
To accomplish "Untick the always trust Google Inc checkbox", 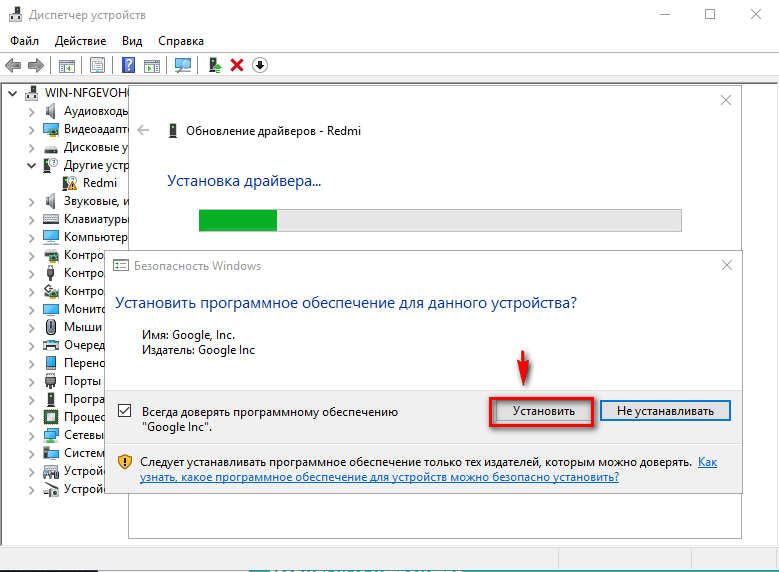I will point(125,411).
